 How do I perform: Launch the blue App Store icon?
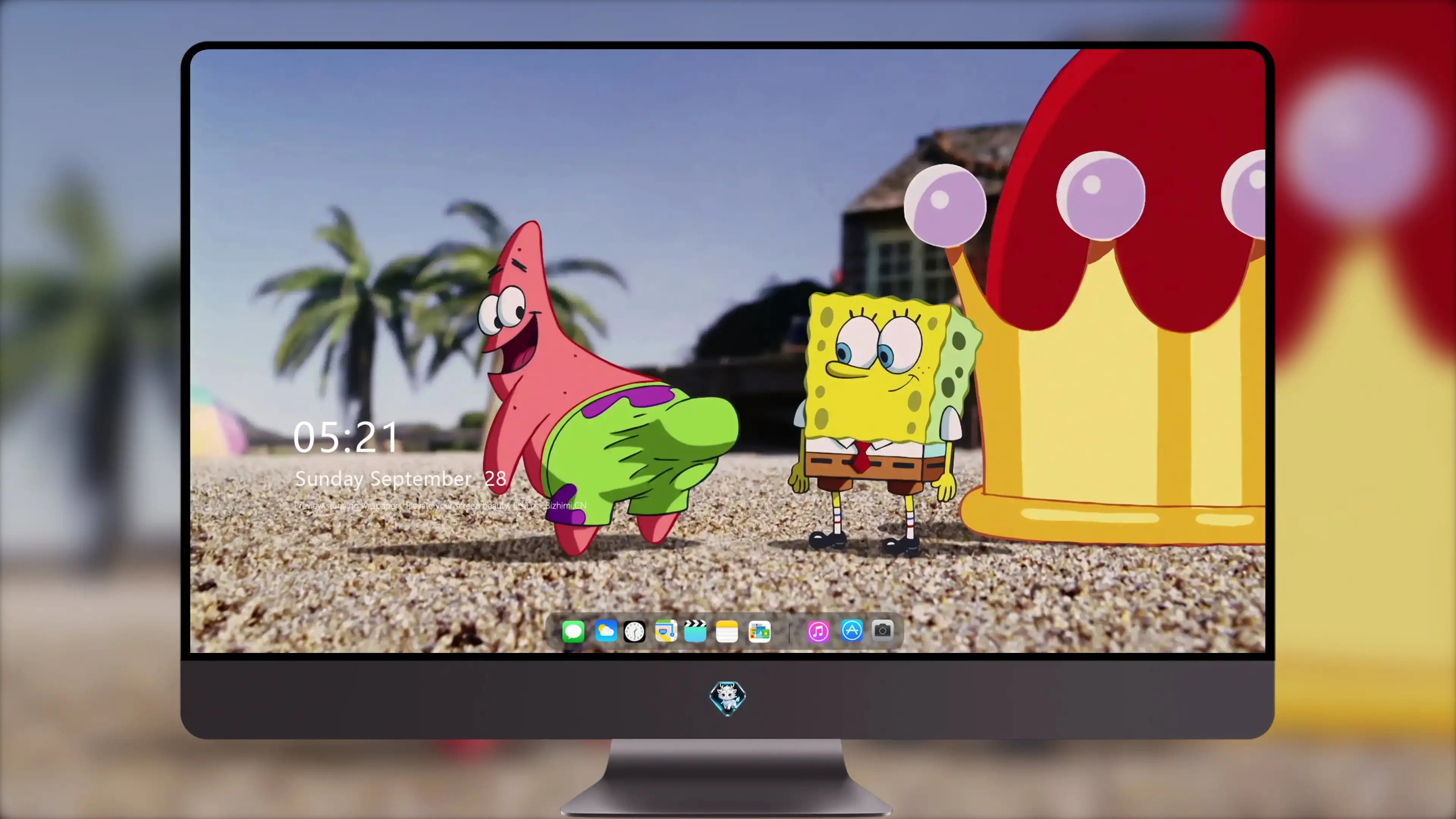tap(852, 630)
